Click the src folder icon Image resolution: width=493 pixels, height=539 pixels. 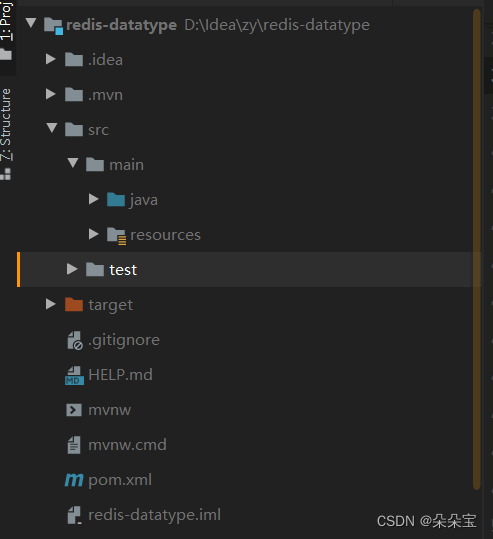[x=74, y=130]
